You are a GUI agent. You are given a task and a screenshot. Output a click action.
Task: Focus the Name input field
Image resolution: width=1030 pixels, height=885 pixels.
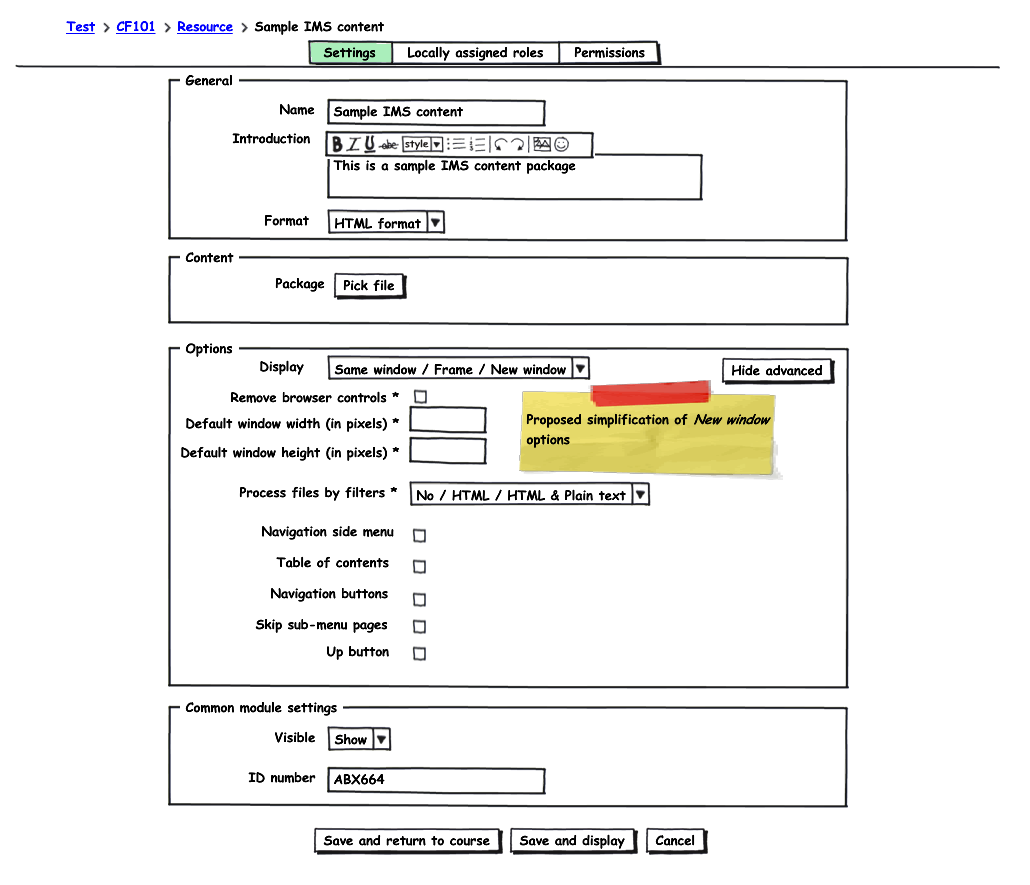pos(436,112)
